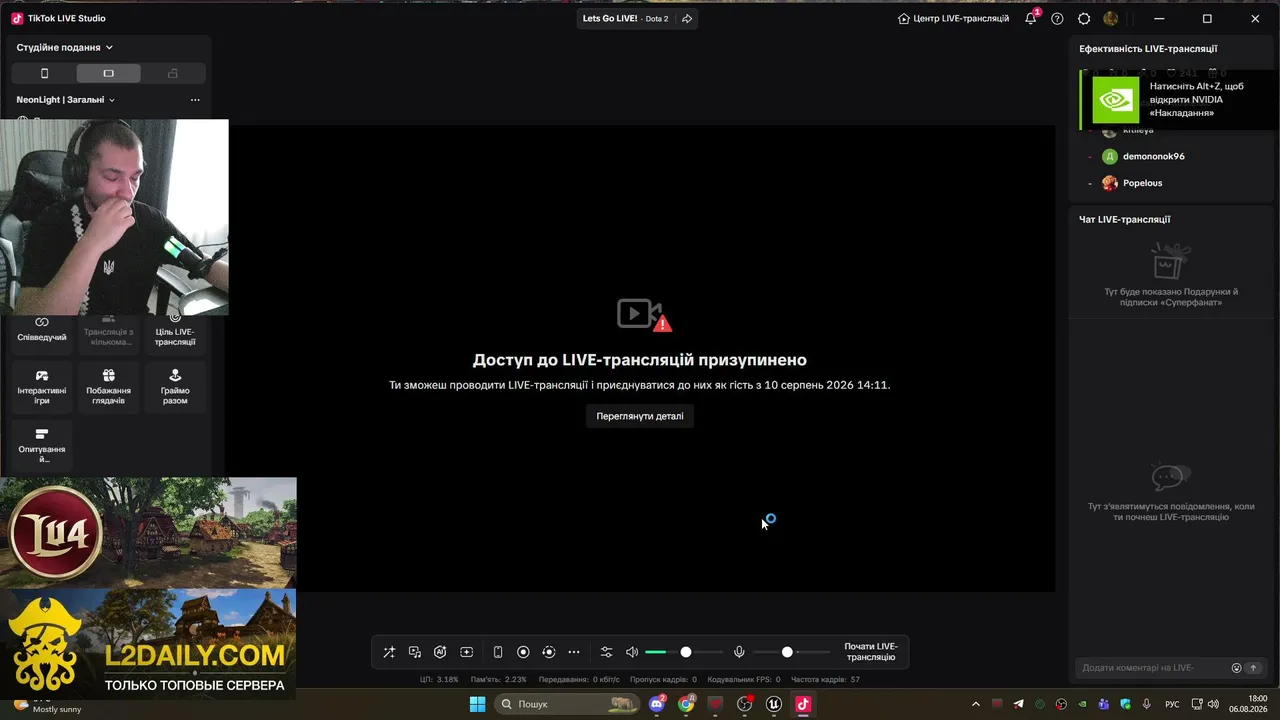Open Unreal Engine from the taskbar
This screenshot has height=720, width=1280.
pyautogui.click(x=773, y=704)
